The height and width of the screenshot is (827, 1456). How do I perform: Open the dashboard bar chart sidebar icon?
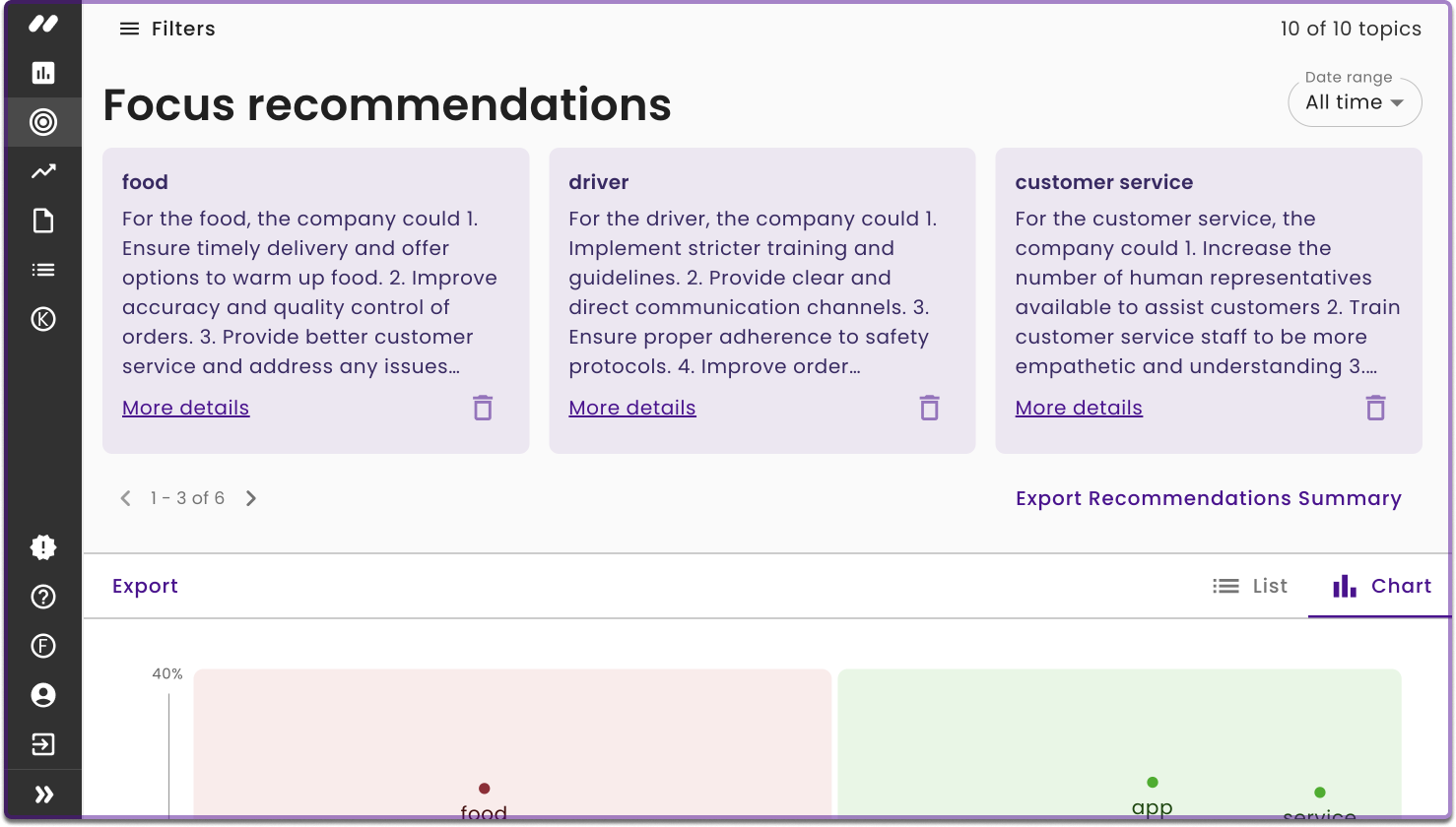43,73
